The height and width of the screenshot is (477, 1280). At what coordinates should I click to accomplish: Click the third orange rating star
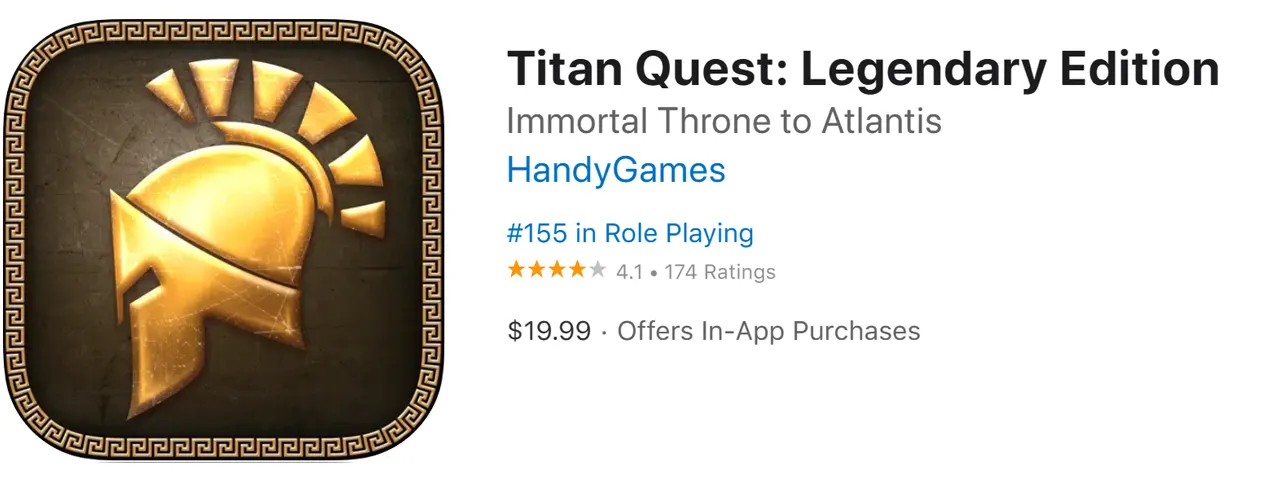[x=557, y=270]
